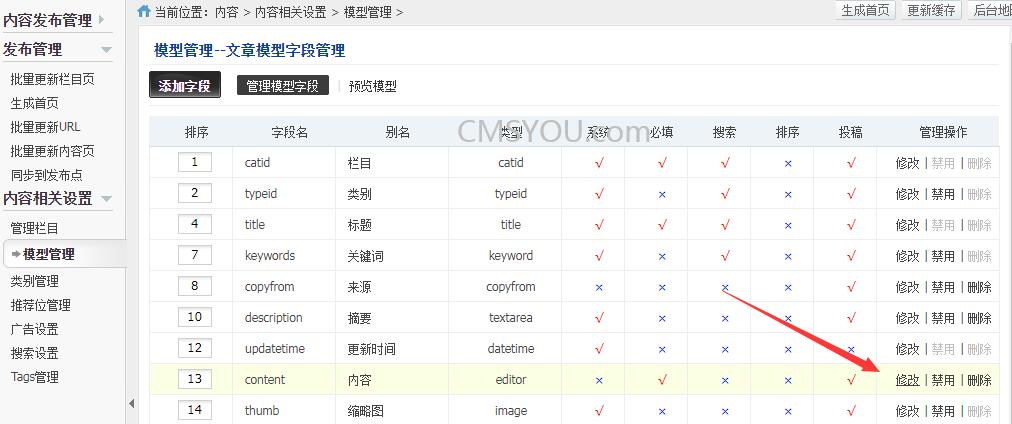Expand the 内容发布管理 section arrow
1012x424 pixels.
[101, 20]
